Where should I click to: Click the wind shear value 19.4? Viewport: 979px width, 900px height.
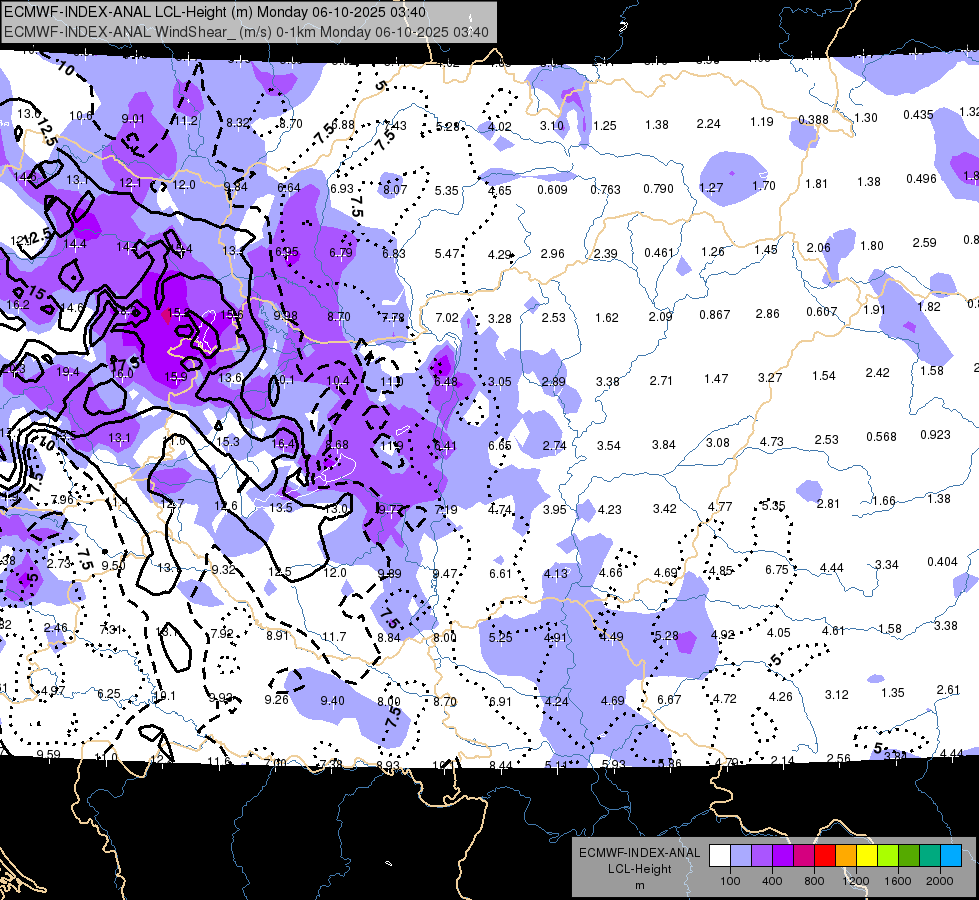tap(68, 372)
